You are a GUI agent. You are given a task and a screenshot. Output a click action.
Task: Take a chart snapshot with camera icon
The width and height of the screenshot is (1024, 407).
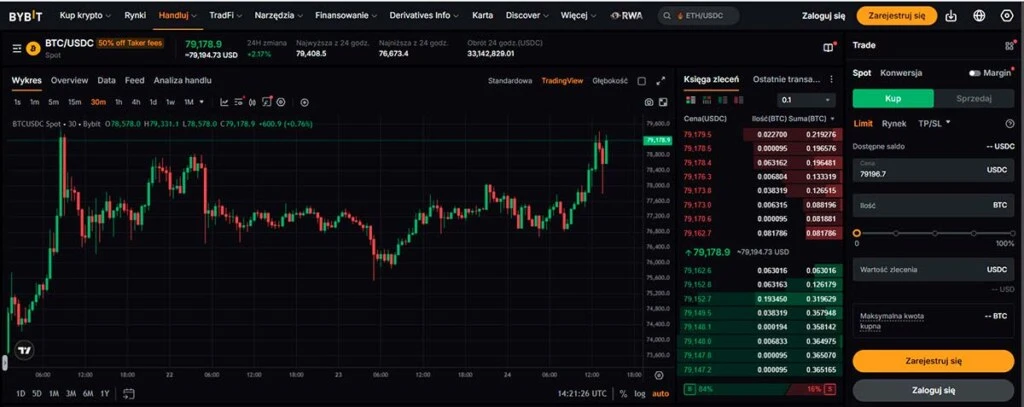(648, 102)
